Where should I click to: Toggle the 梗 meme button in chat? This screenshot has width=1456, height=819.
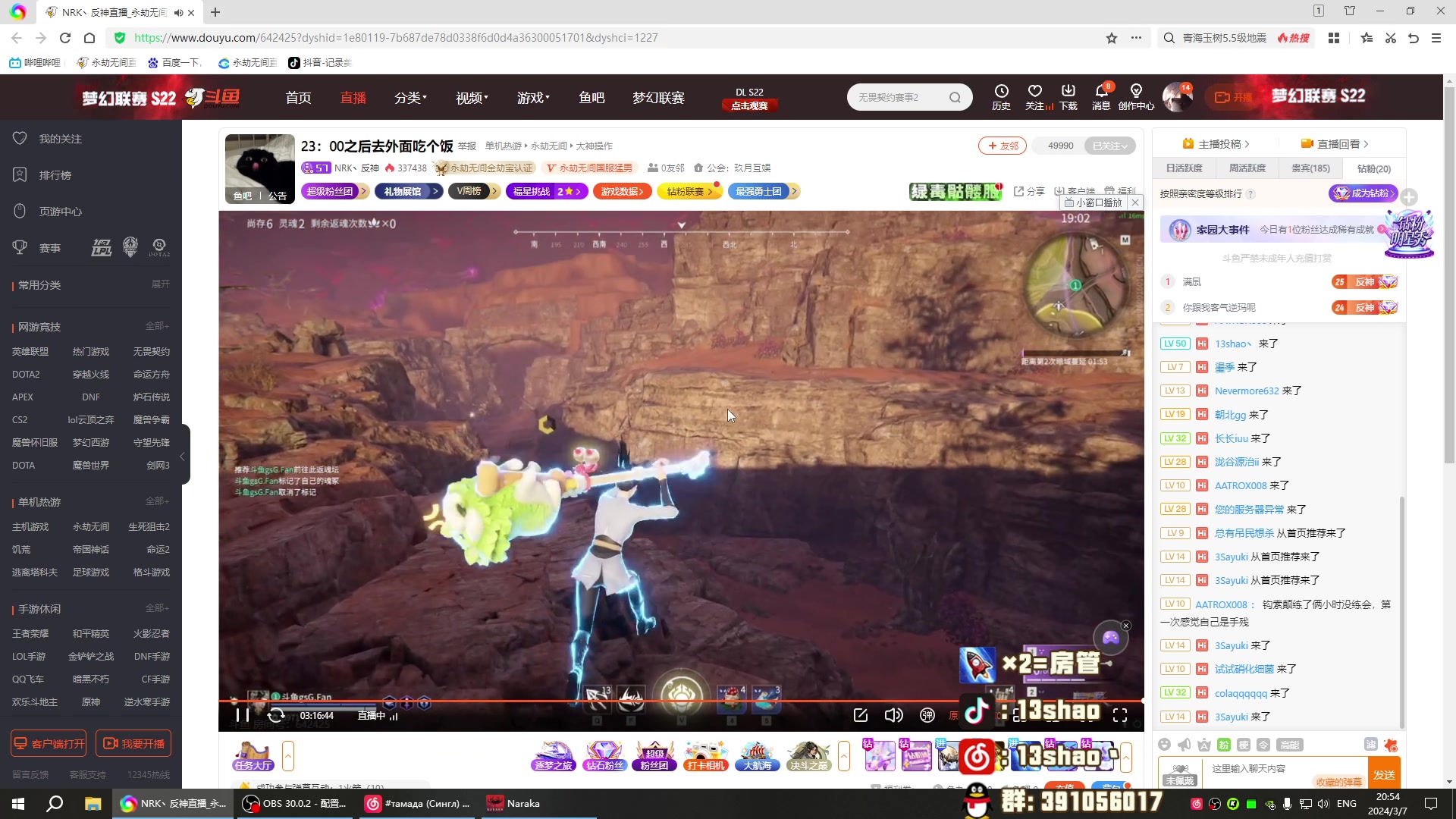click(1243, 745)
